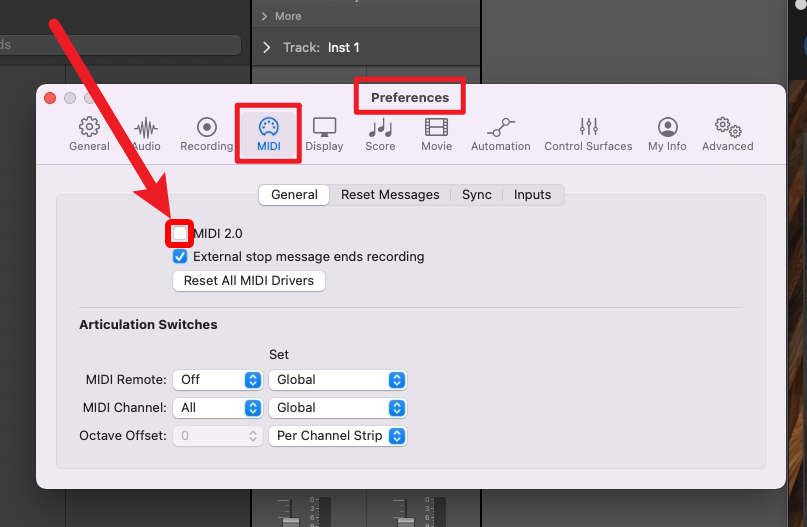The width and height of the screenshot is (807, 527).
Task: Open the Automation preferences icon
Action: click(x=500, y=134)
